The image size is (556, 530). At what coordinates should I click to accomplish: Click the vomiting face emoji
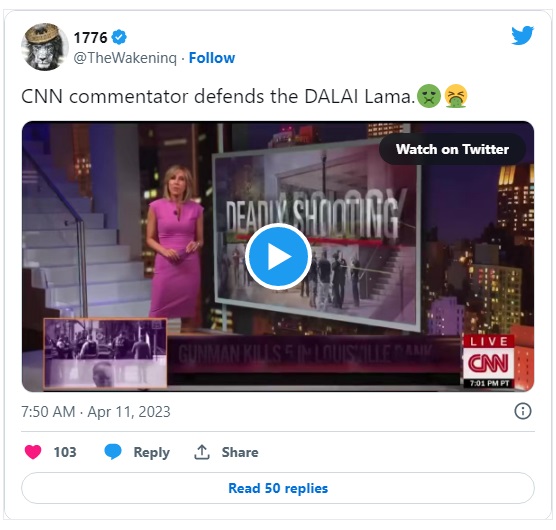[x=456, y=96]
